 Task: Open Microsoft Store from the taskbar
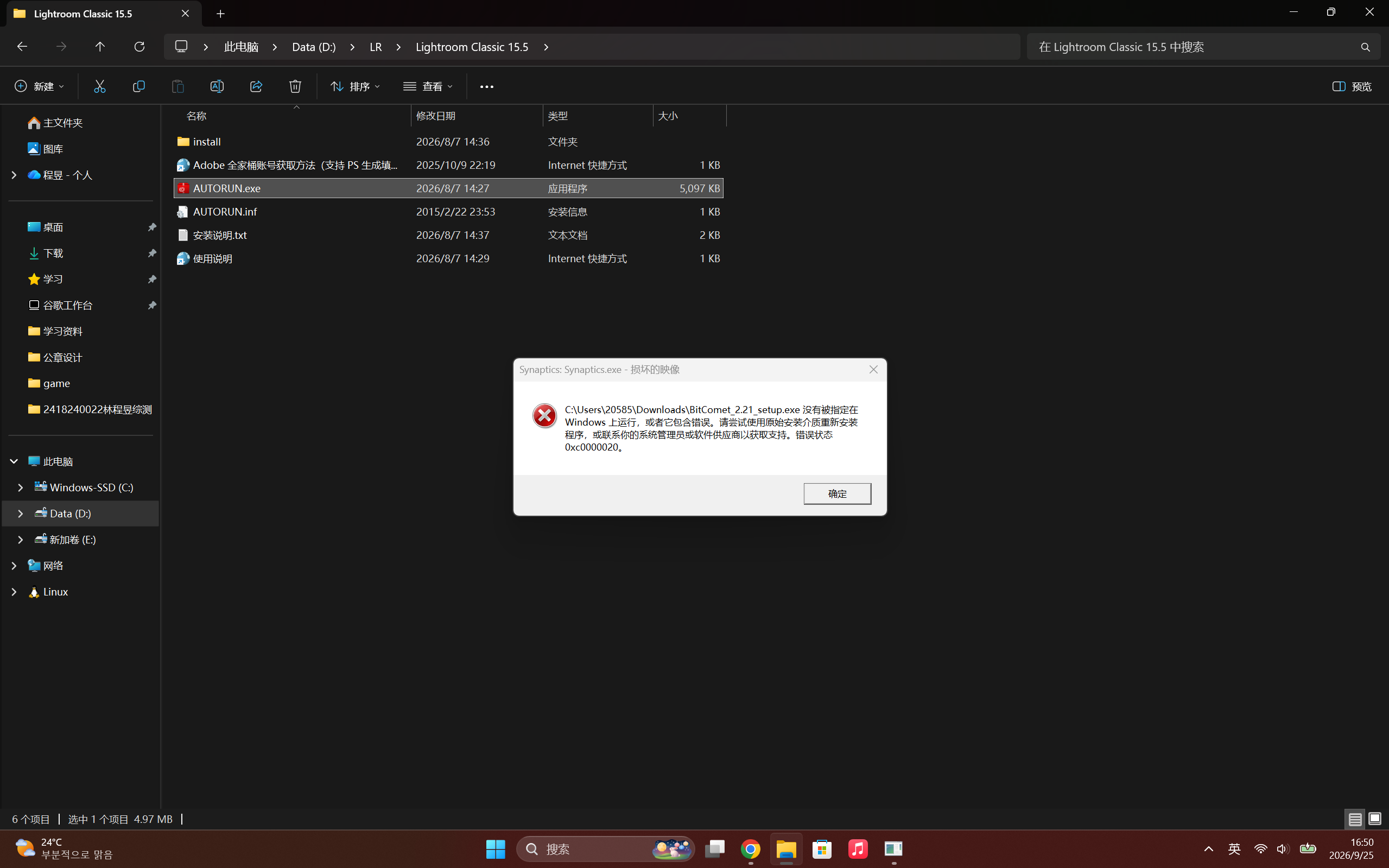[822, 848]
